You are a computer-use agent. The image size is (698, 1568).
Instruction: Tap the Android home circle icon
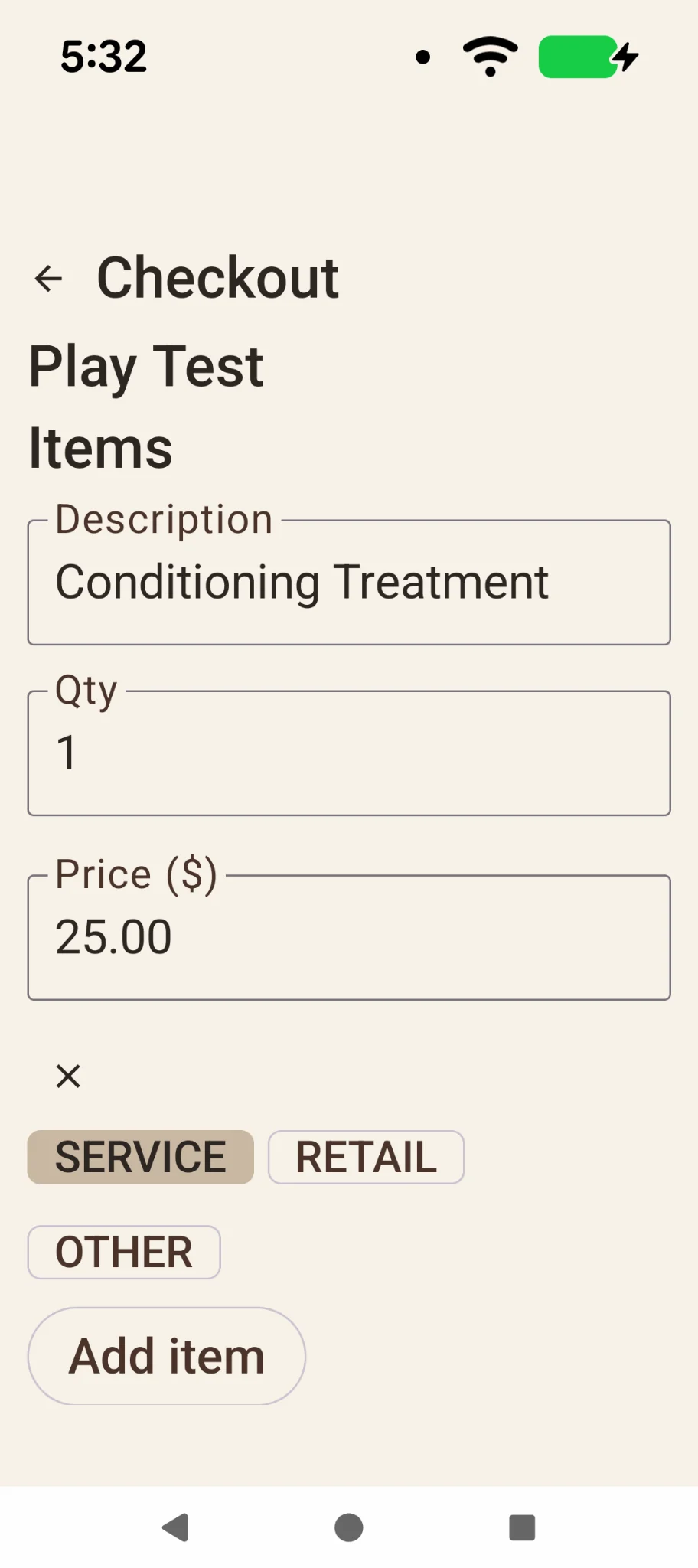(349, 1527)
